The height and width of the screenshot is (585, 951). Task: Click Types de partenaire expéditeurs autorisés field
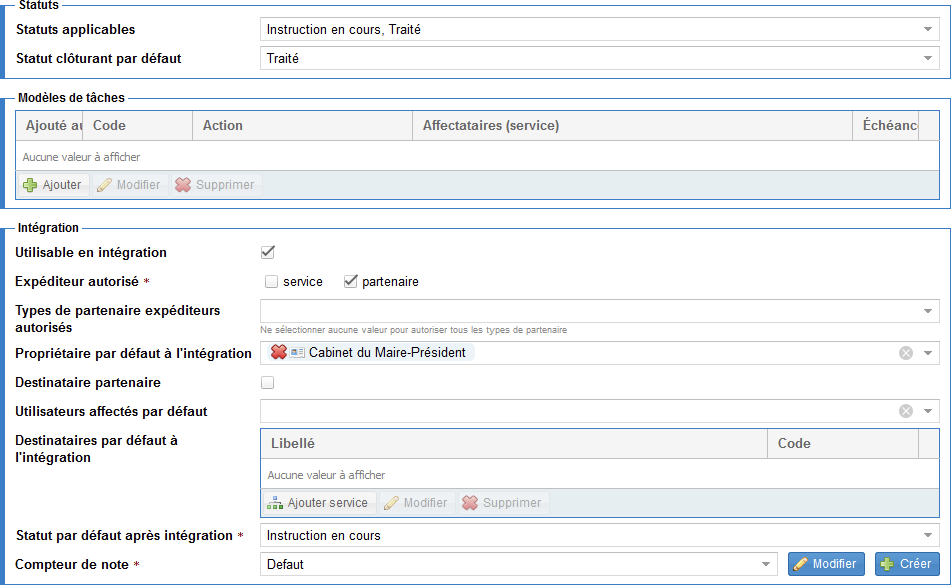590,311
